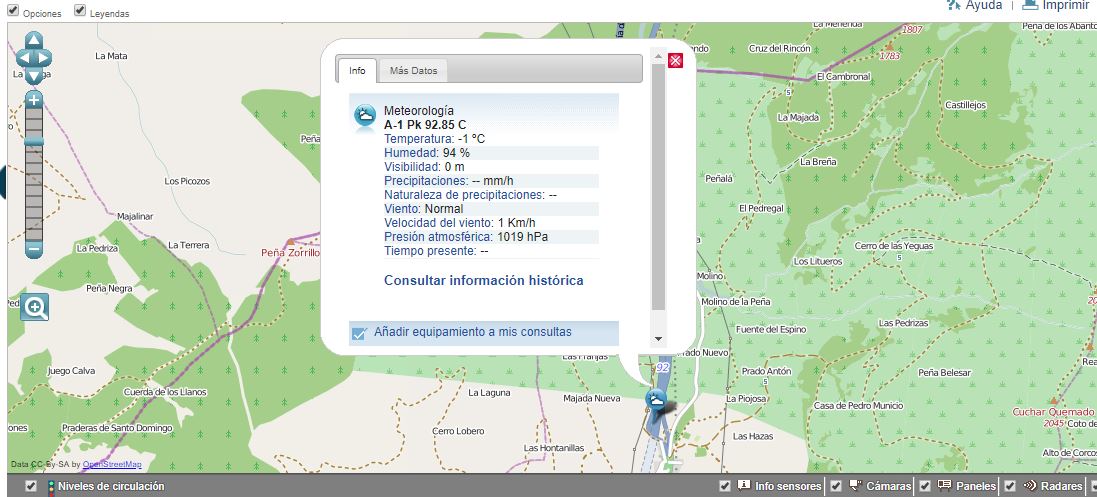Select the weather station marker on map
Viewport: 1097px width, 497px height.
[x=656, y=400]
